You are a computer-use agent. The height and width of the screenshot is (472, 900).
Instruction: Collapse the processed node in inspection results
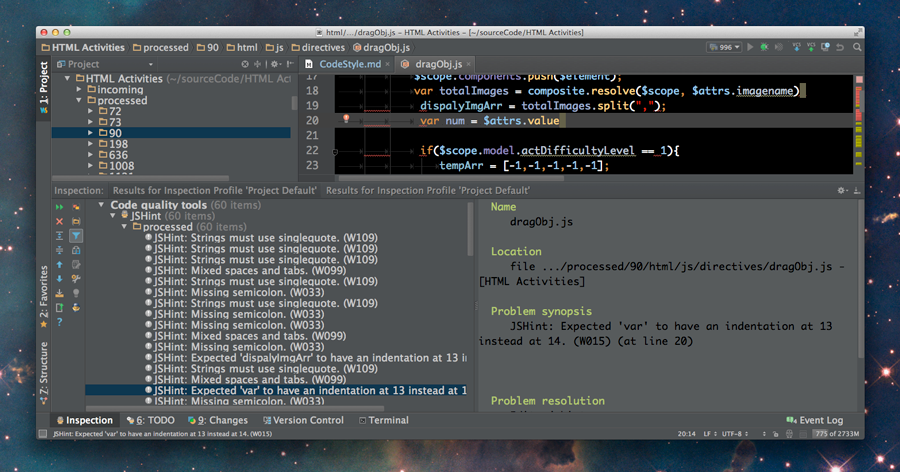pos(125,227)
